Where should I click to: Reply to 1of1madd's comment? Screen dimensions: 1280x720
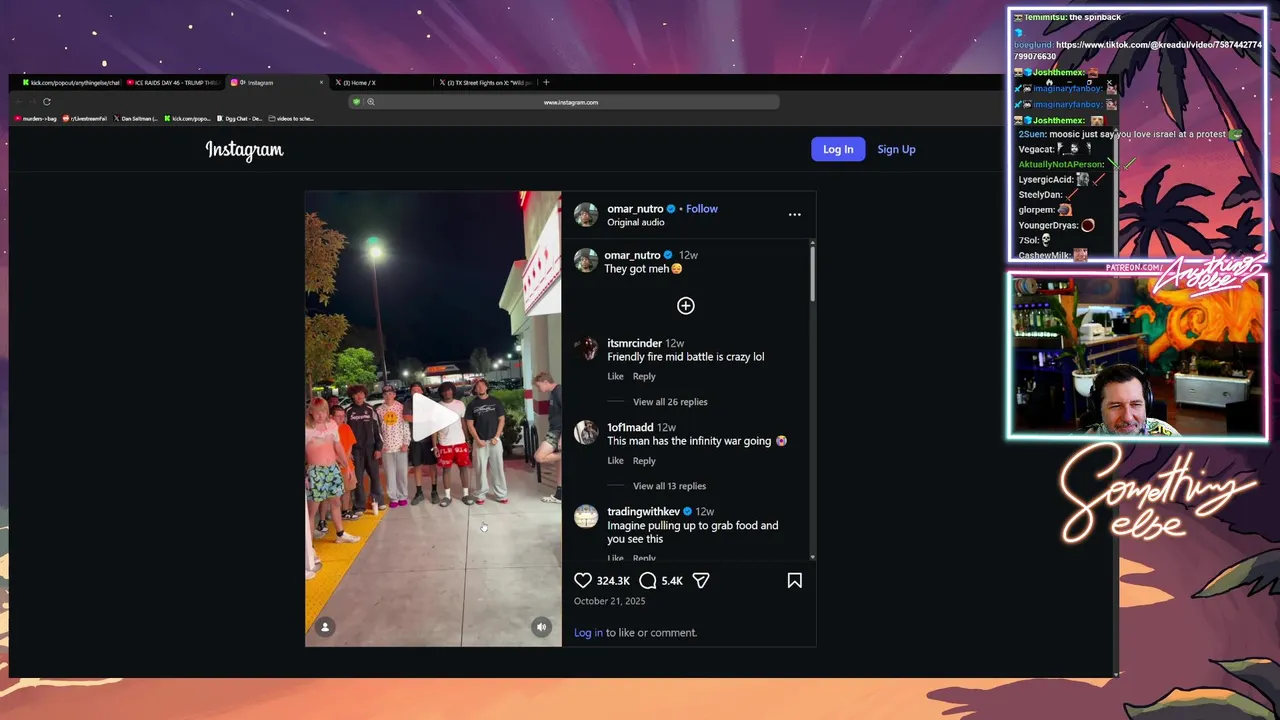click(644, 461)
